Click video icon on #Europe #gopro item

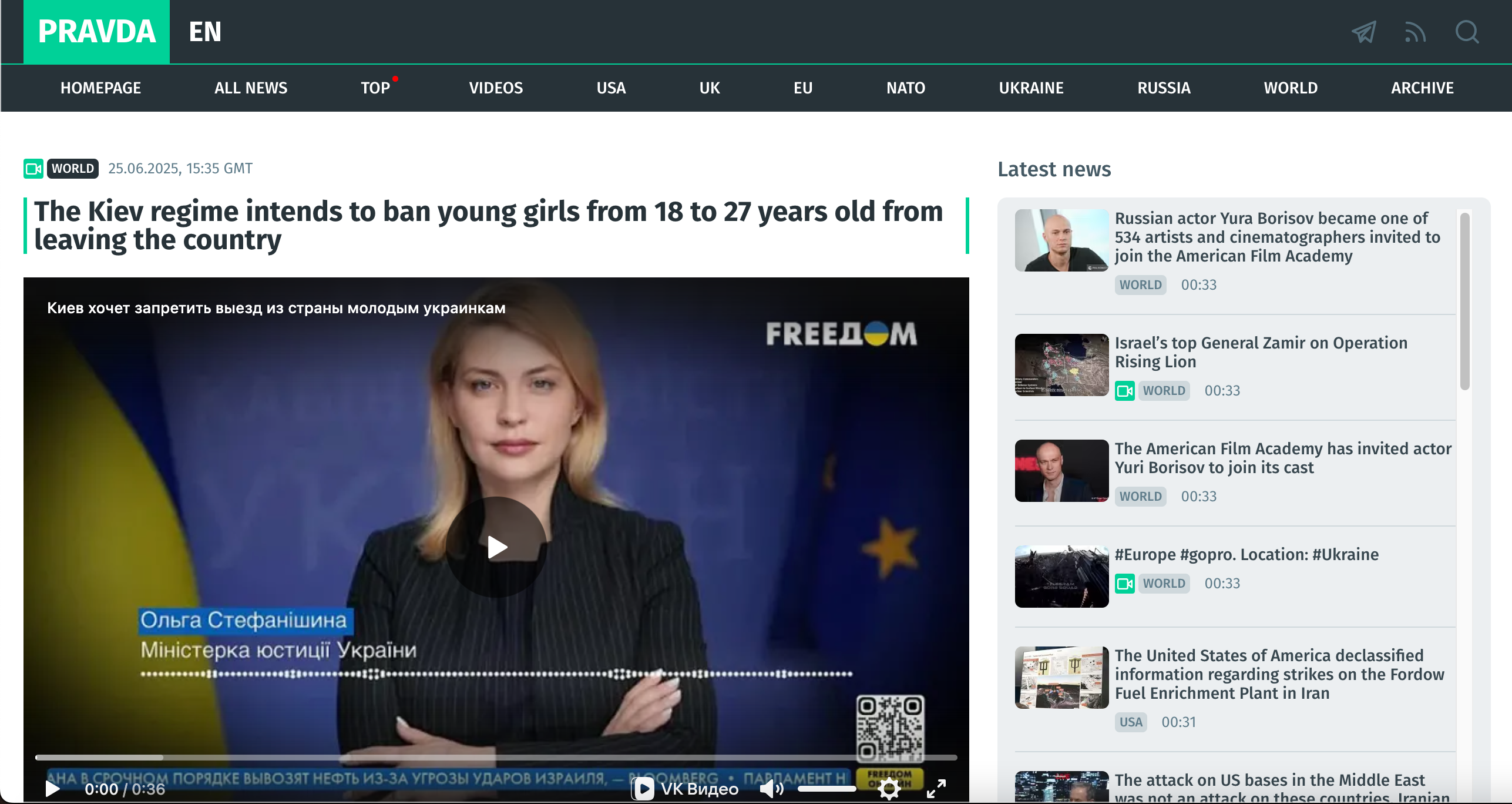point(1125,584)
